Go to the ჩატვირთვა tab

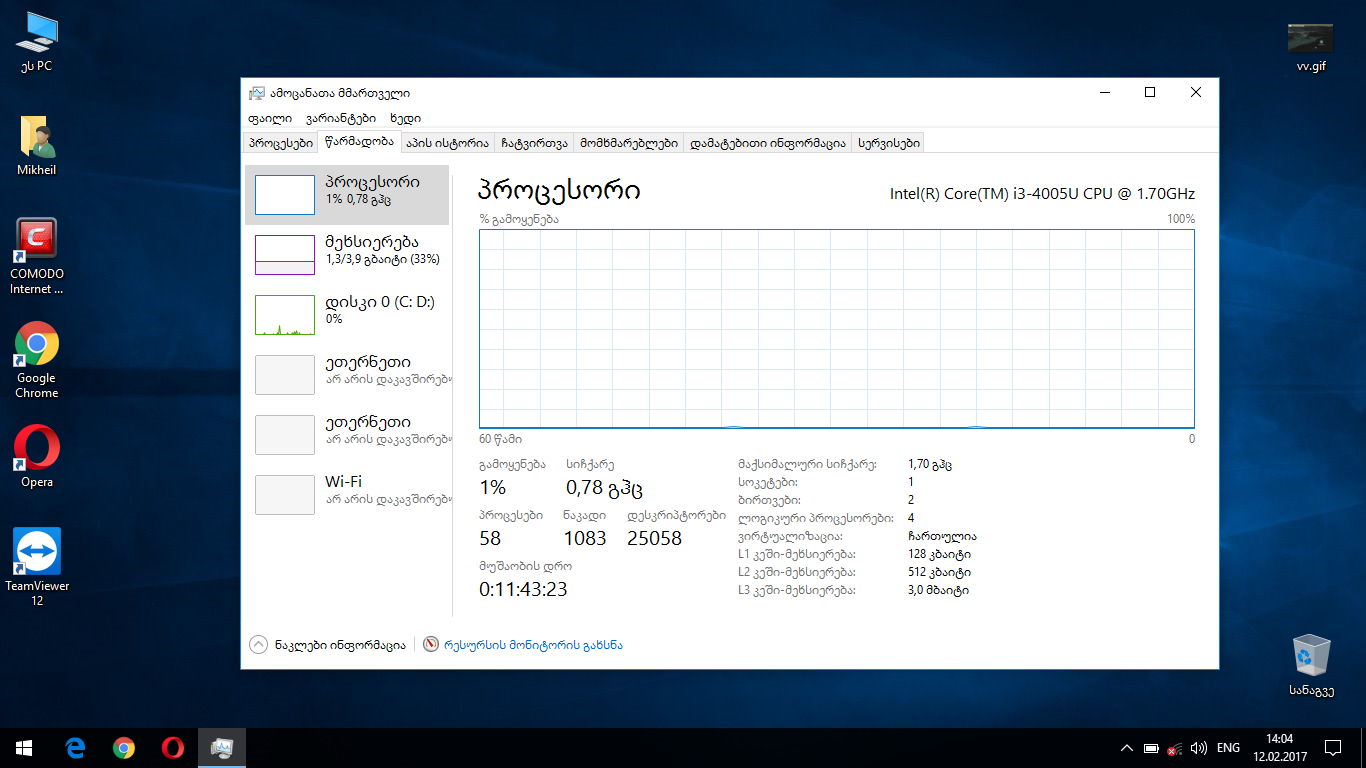pos(534,143)
